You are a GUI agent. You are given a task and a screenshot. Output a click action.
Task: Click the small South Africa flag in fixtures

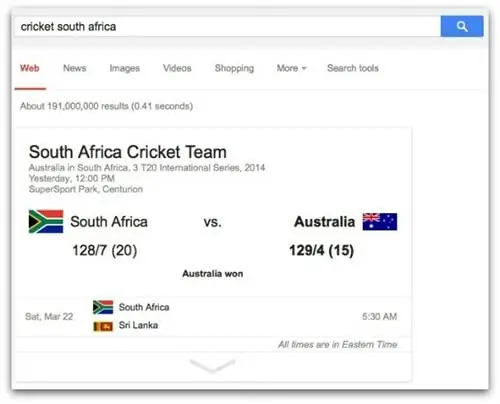click(x=103, y=307)
